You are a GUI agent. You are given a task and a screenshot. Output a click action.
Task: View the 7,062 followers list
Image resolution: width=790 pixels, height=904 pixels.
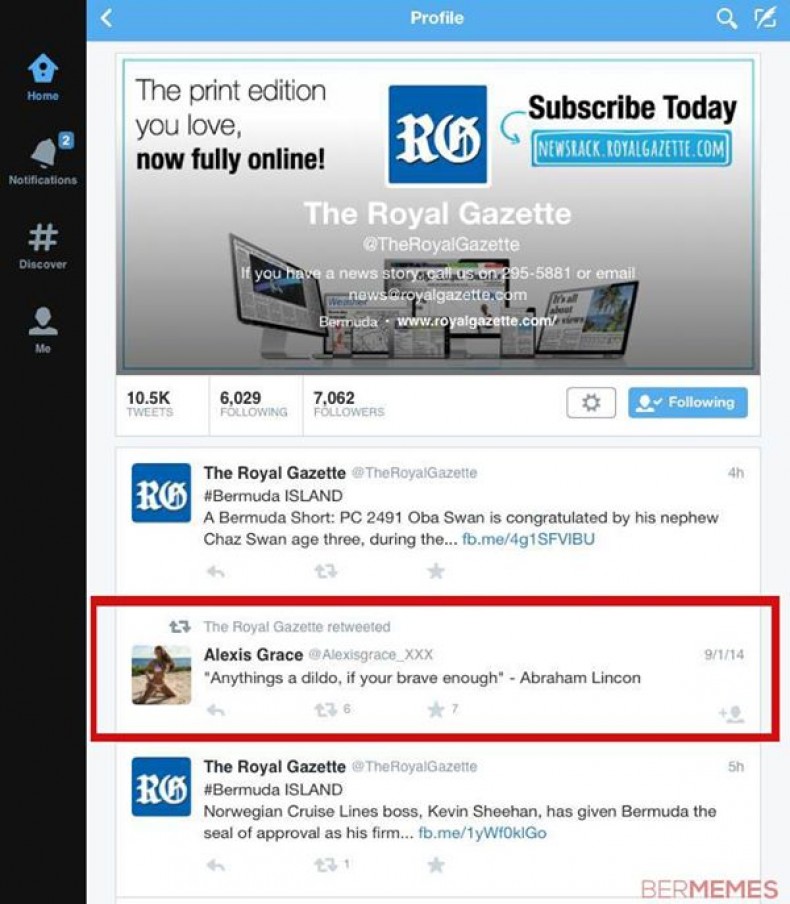tap(349, 404)
